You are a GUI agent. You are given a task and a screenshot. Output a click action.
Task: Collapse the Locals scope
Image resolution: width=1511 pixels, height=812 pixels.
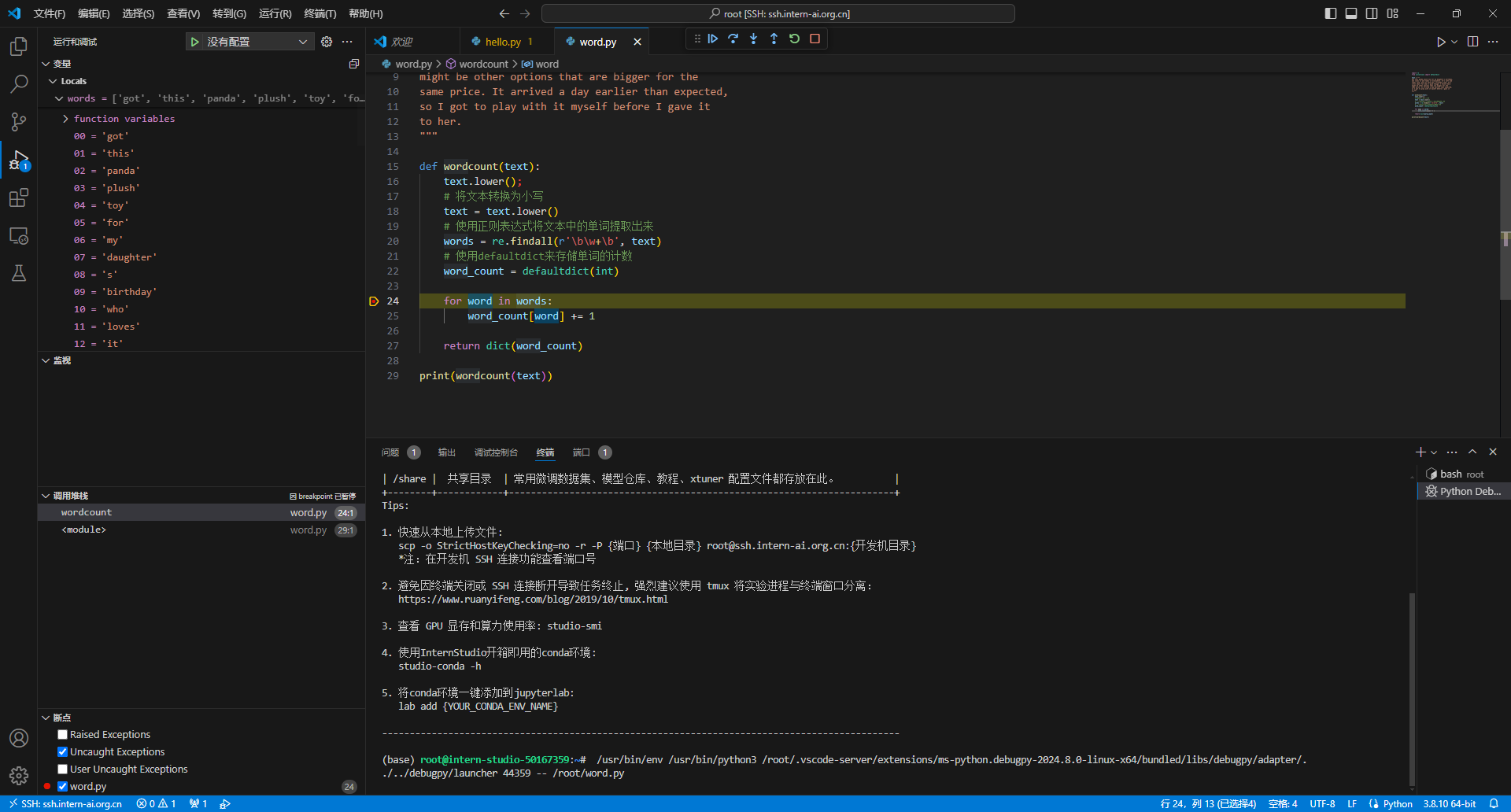point(53,81)
